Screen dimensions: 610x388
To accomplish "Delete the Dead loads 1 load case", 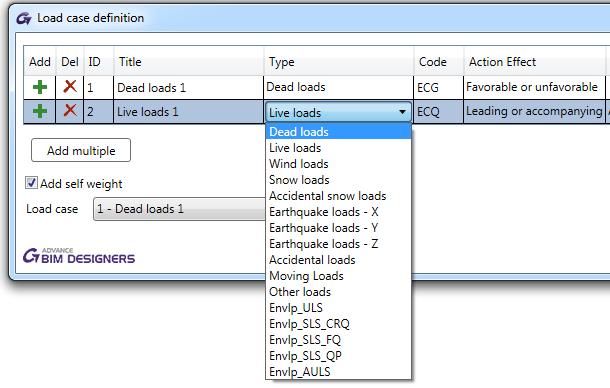I will point(70,86).
